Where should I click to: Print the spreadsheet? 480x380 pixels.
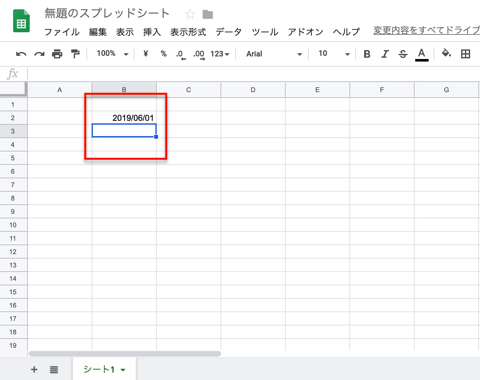(x=57, y=54)
